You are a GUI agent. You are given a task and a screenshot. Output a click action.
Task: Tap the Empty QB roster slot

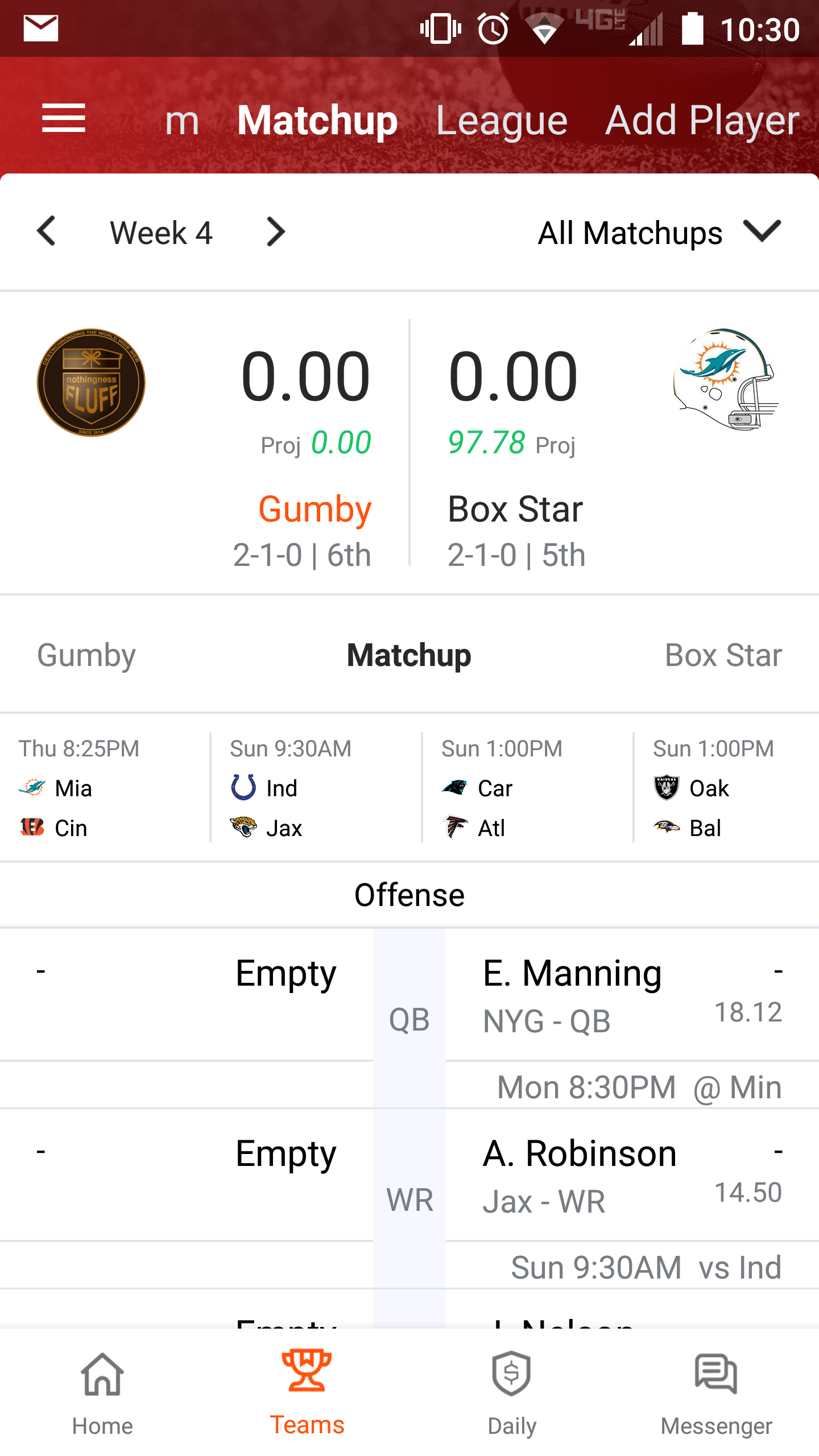187,995
